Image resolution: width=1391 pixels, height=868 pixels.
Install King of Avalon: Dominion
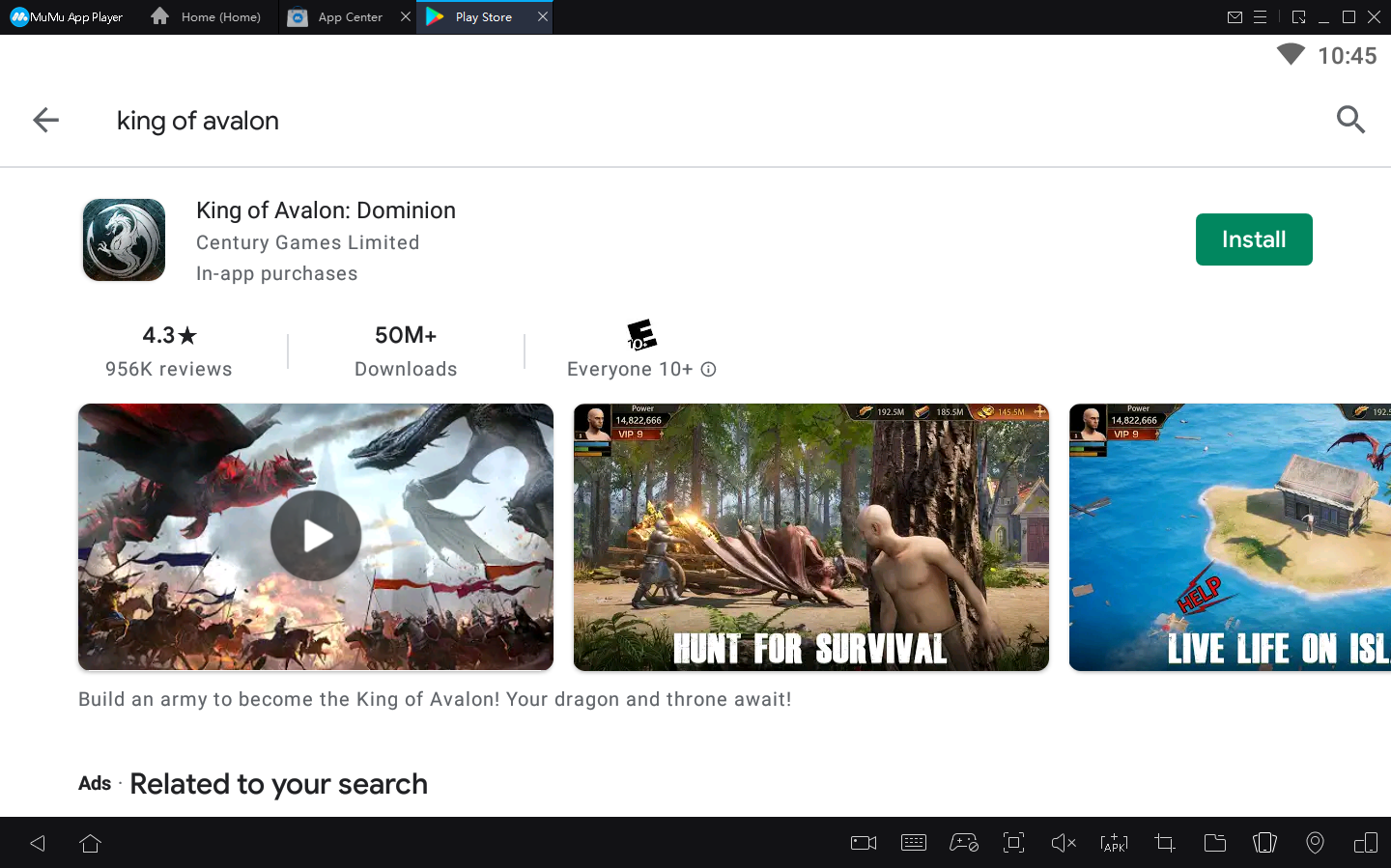pos(1254,239)
